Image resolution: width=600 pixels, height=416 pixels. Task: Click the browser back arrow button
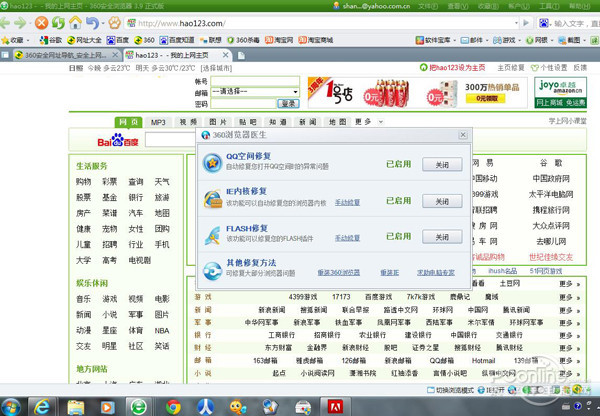click(x=9, y=22)
